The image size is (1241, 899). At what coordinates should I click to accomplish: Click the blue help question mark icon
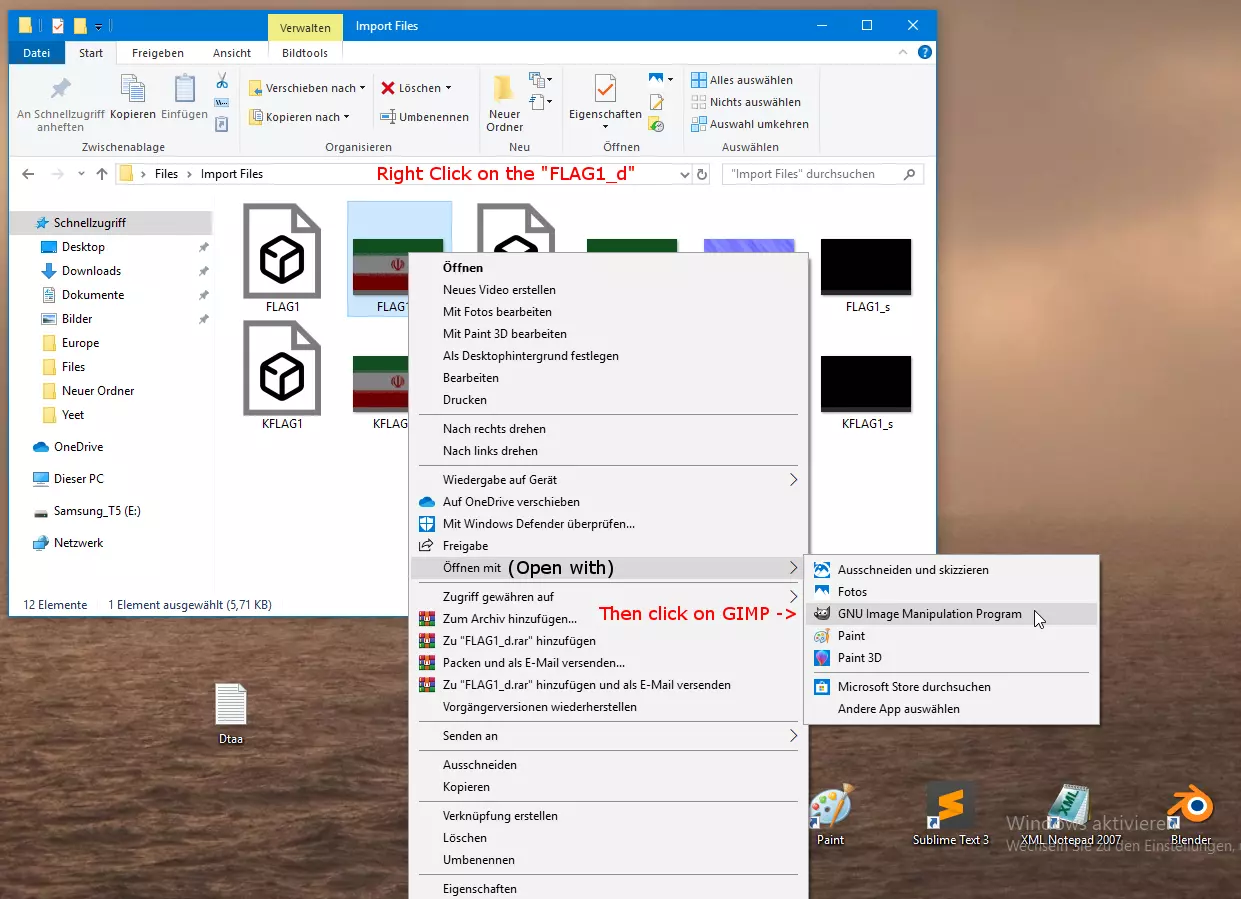925,53
